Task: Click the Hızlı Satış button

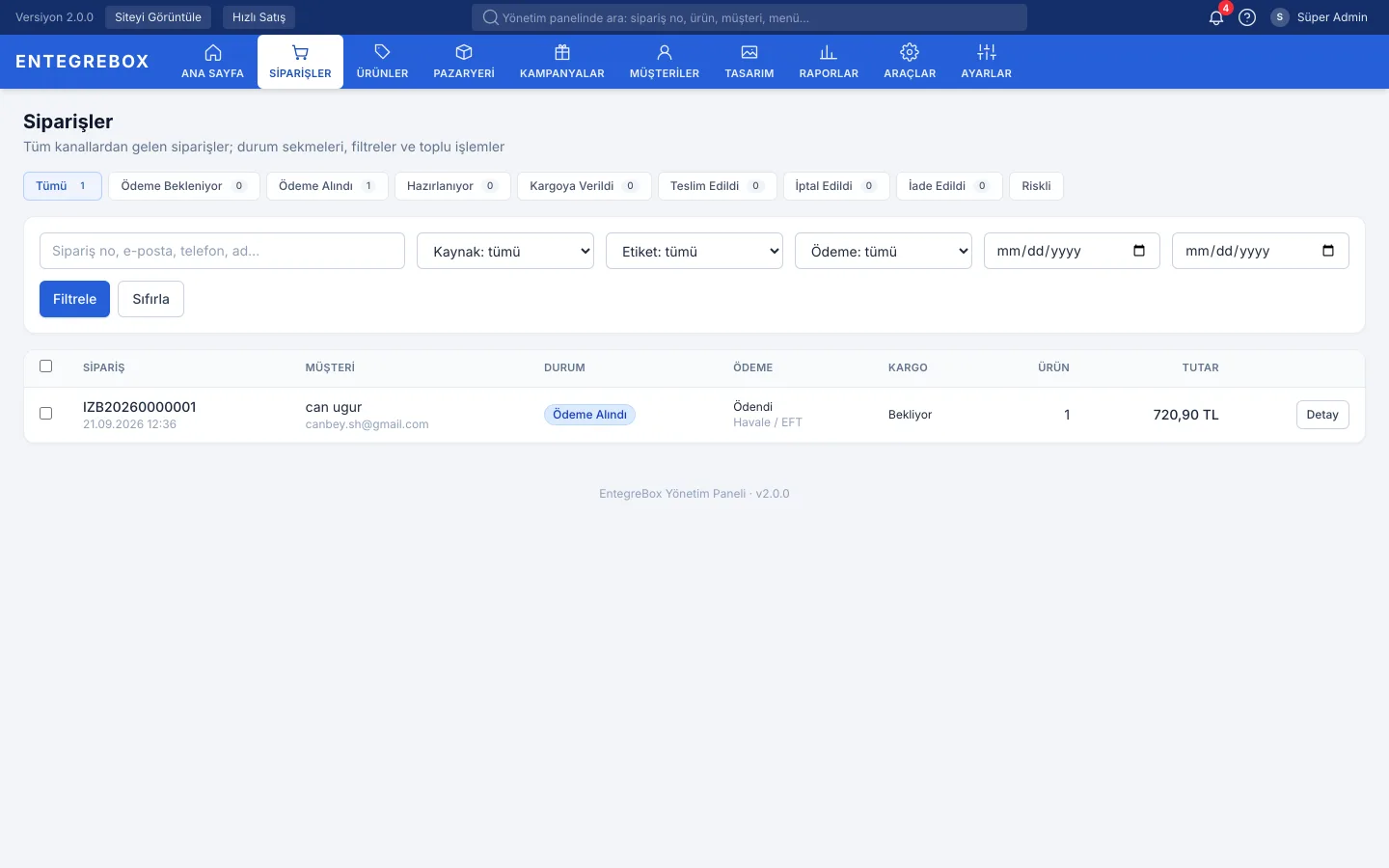Action: [259, 17]
